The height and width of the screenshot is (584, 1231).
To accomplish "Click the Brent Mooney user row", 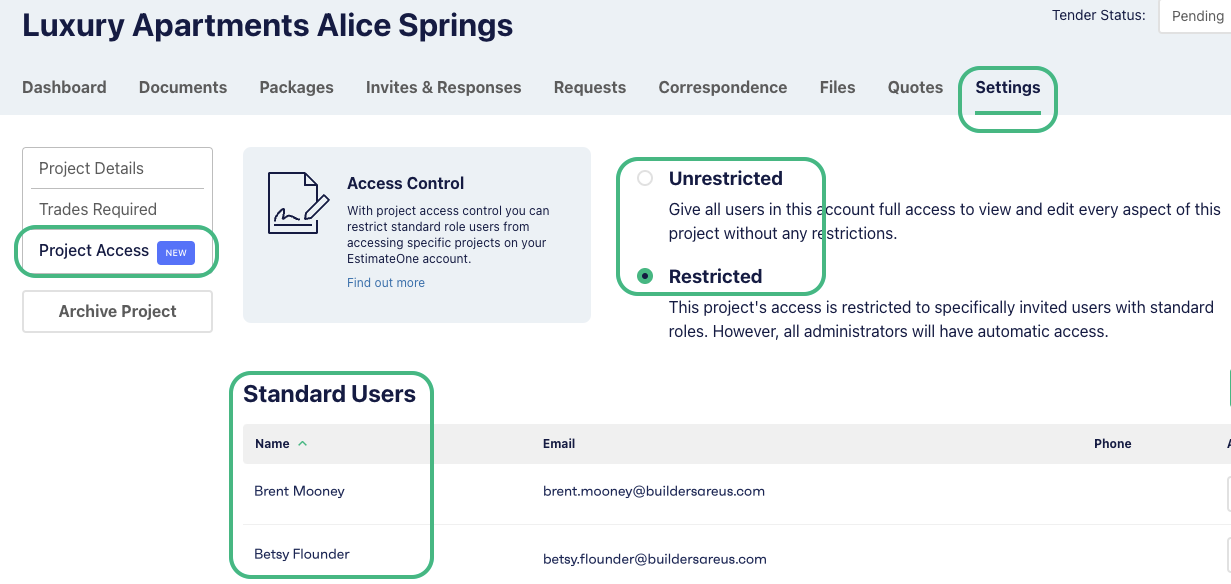I will click(x=737, y=493).
